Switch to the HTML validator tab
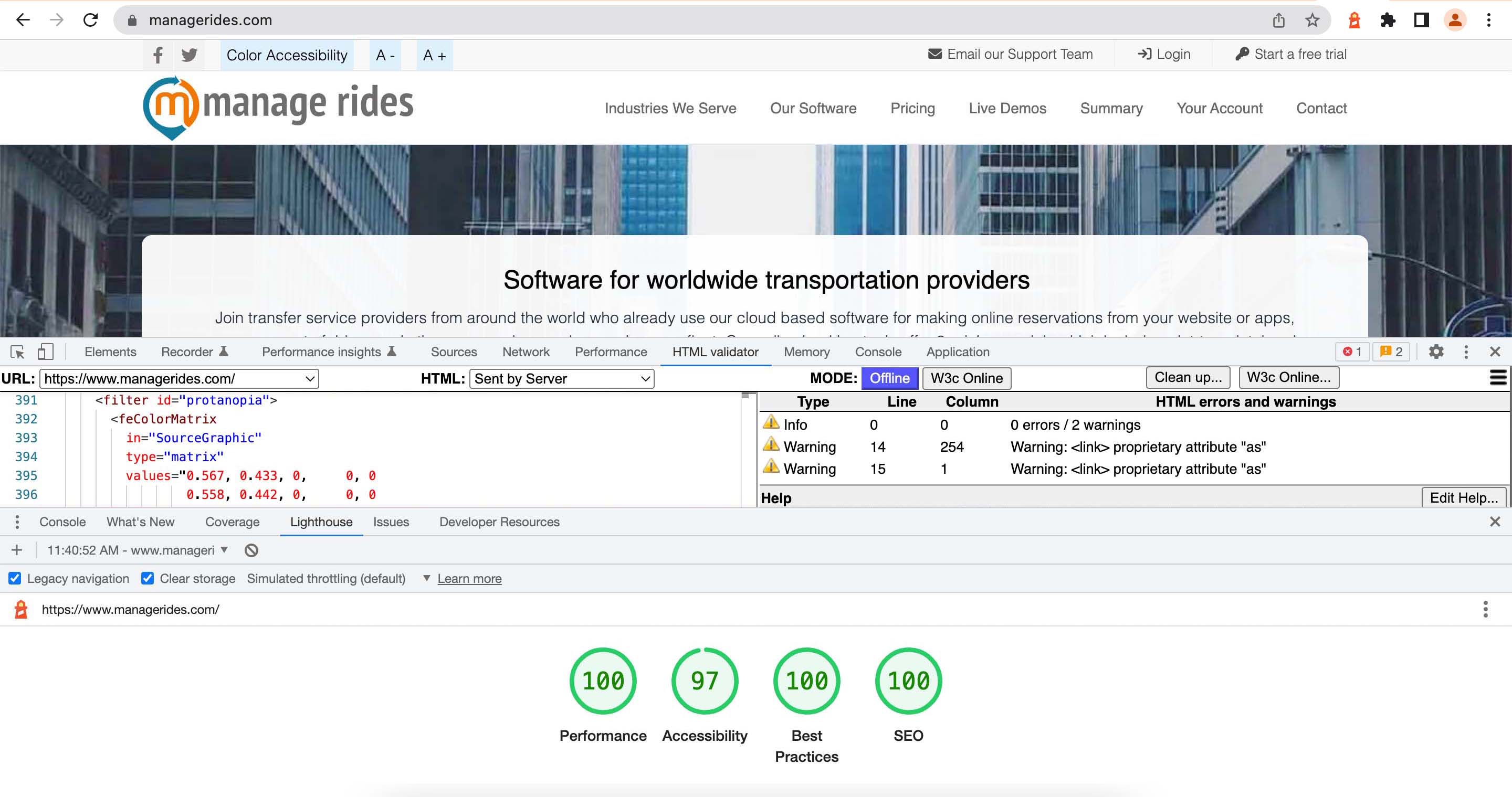The height and width of the screenshot is (797, 1512). coord(715,352)
